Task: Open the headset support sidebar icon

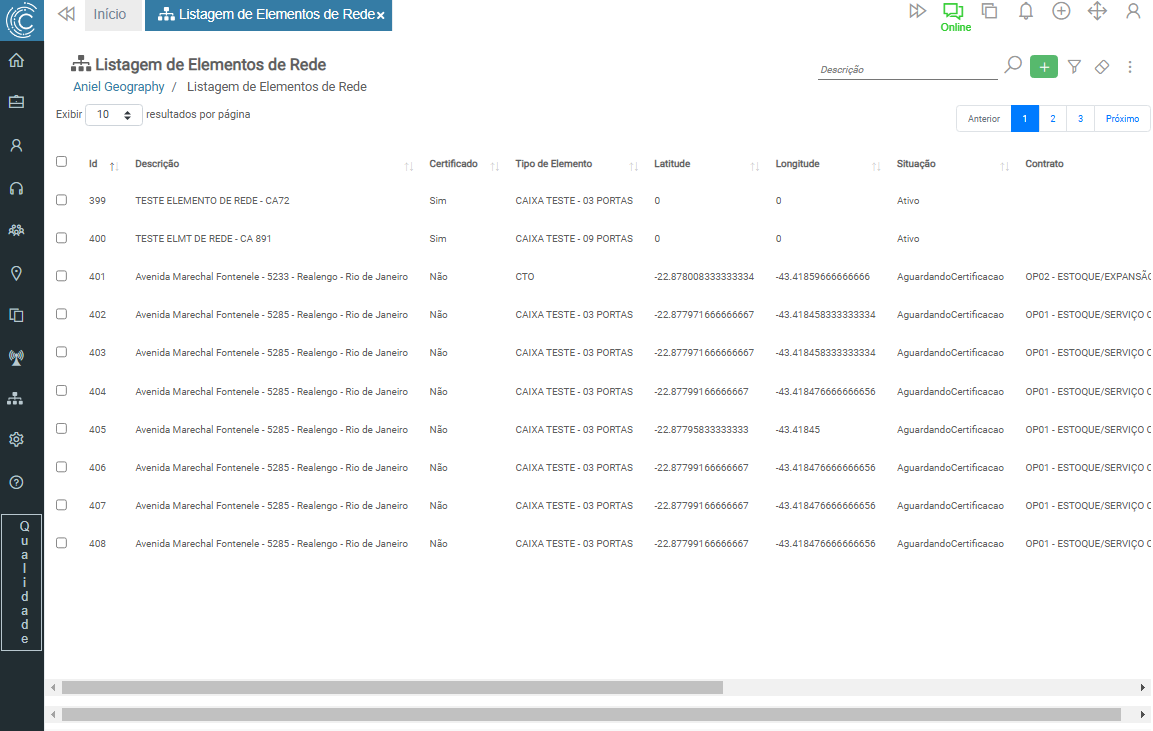Action: pos(16,188)
